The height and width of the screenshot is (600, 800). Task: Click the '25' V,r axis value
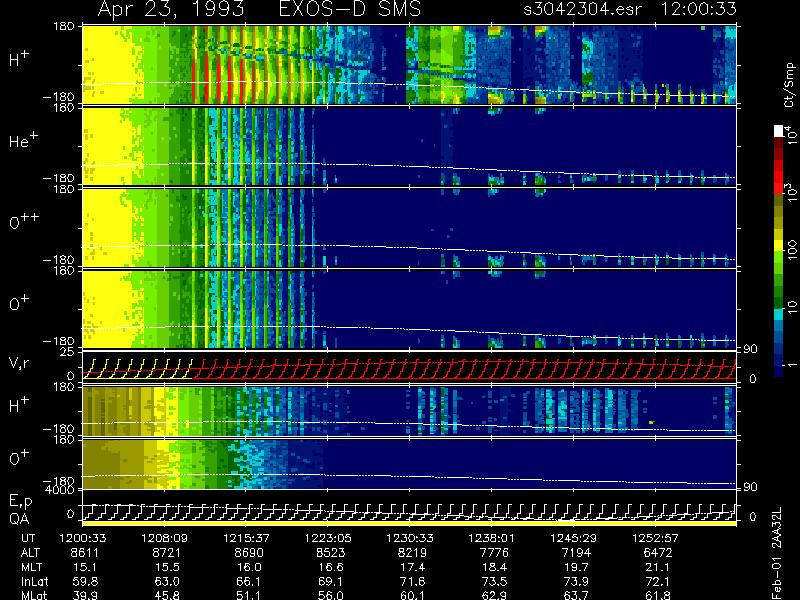69,352
